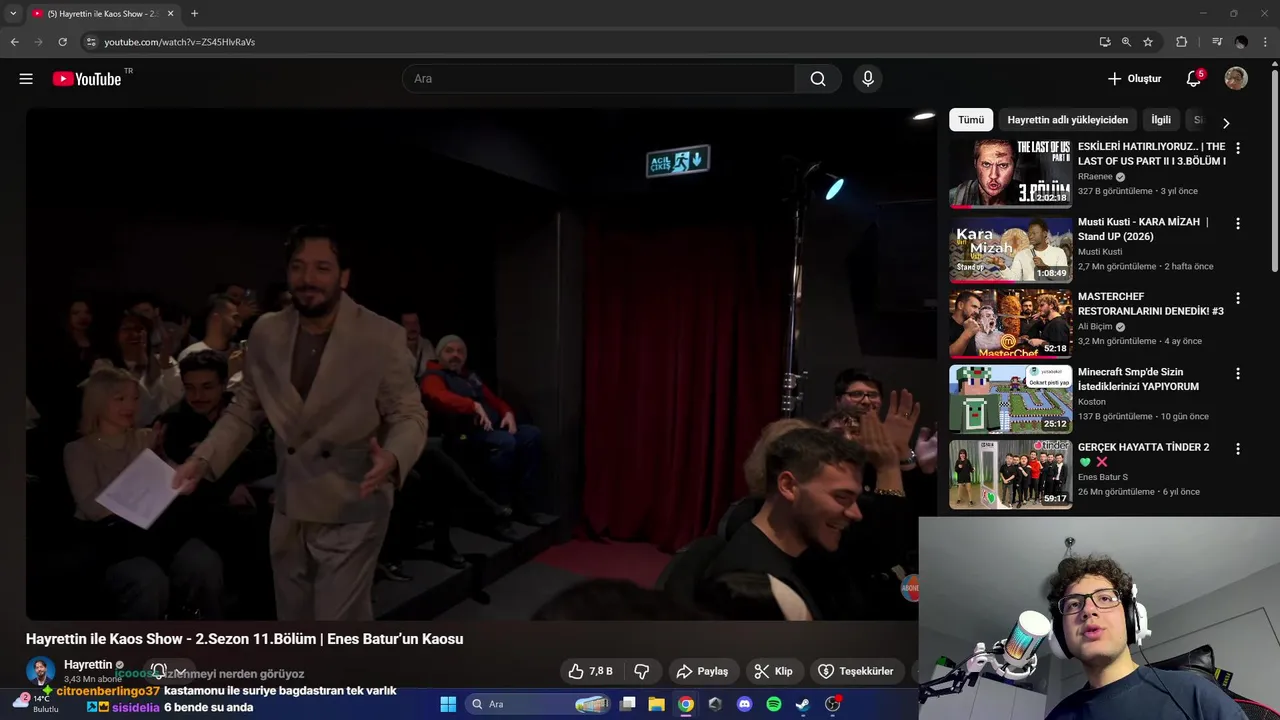Close the Hayrettin ile Kaos Show tab
Viewport: 1280px width, 720px height.
pos(170,14)
